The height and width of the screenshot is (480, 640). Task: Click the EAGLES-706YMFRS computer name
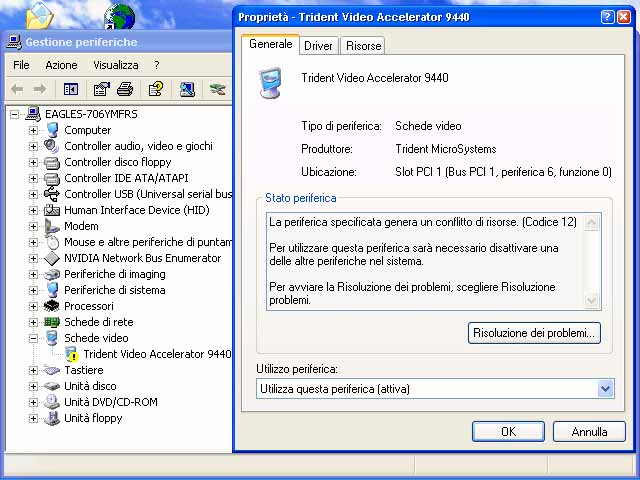click(91, 114)
